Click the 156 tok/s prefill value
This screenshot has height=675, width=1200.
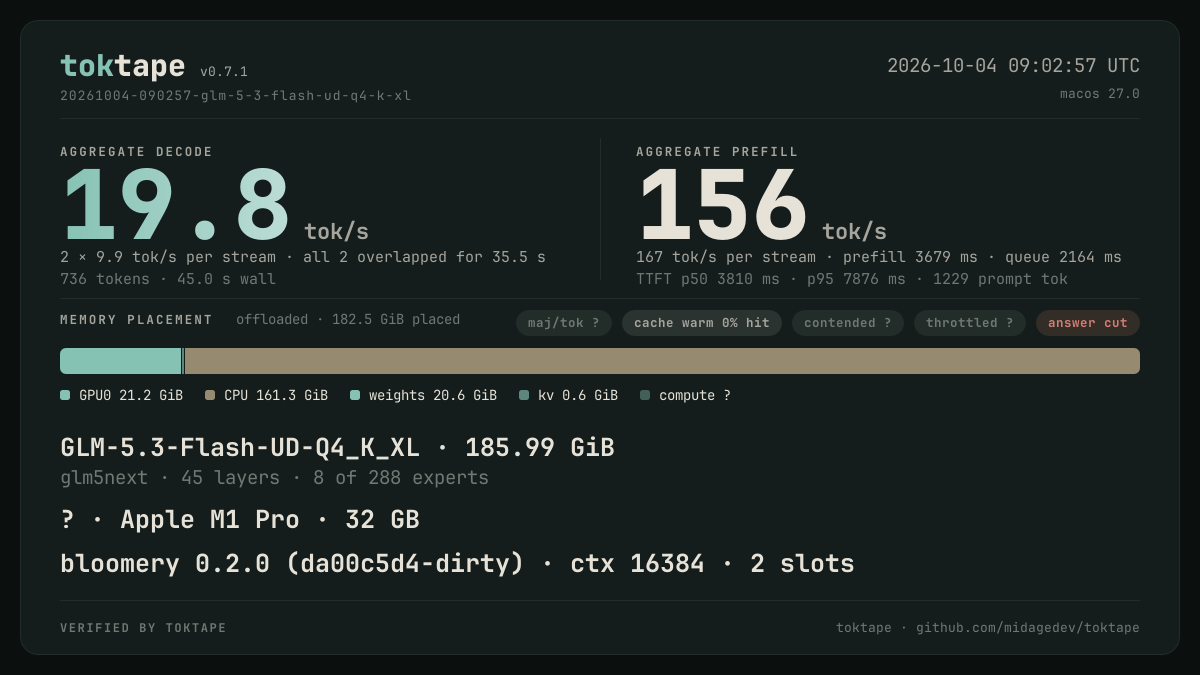[x=761, y=206]
